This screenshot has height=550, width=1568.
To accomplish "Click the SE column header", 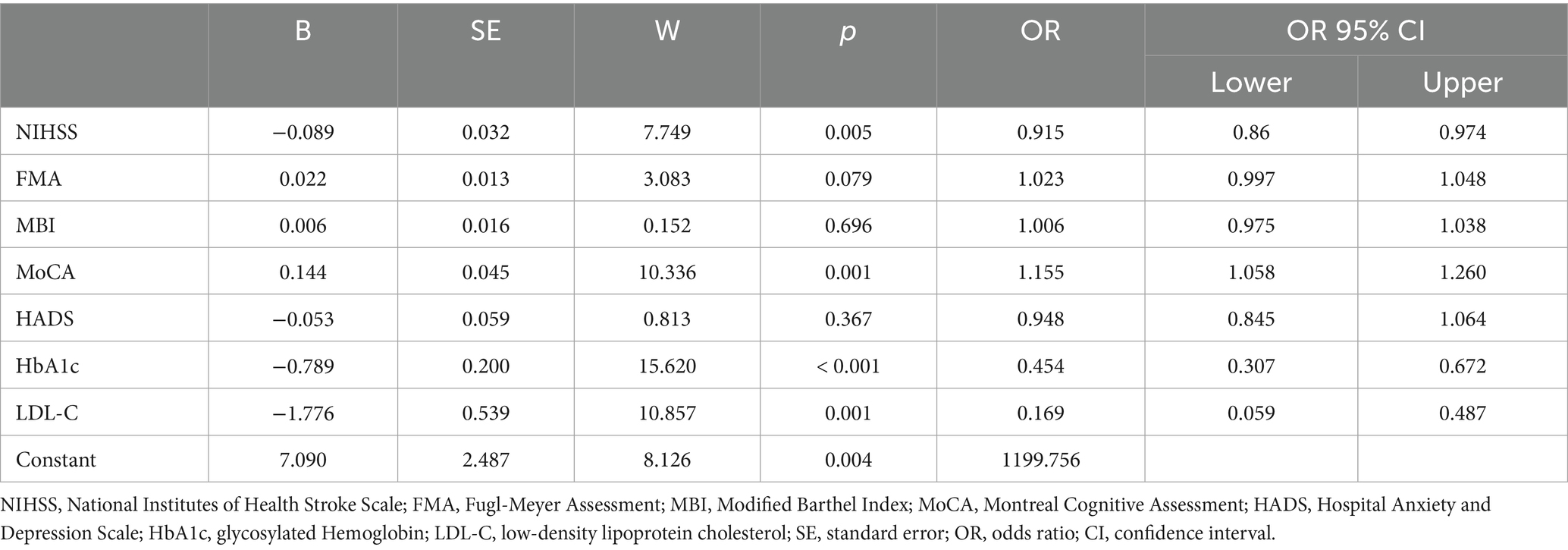I will pos(486,30).
